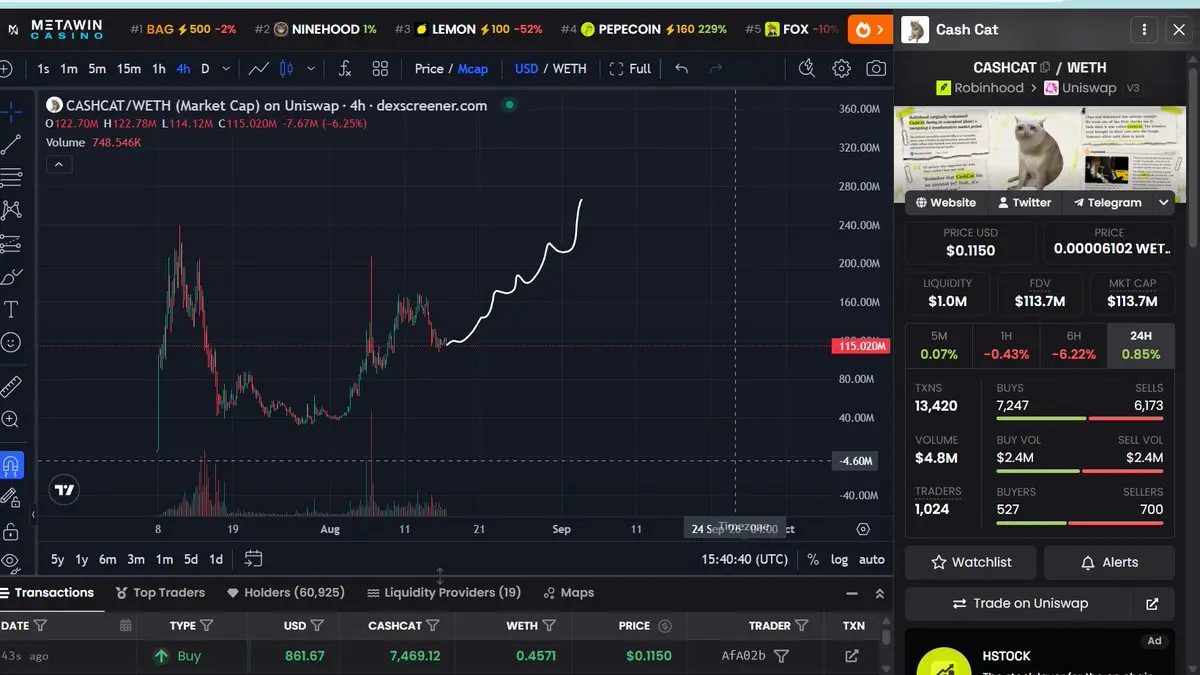Switch chart to Price mode
Screen dimensions: 1200x675
coord(429,69)
